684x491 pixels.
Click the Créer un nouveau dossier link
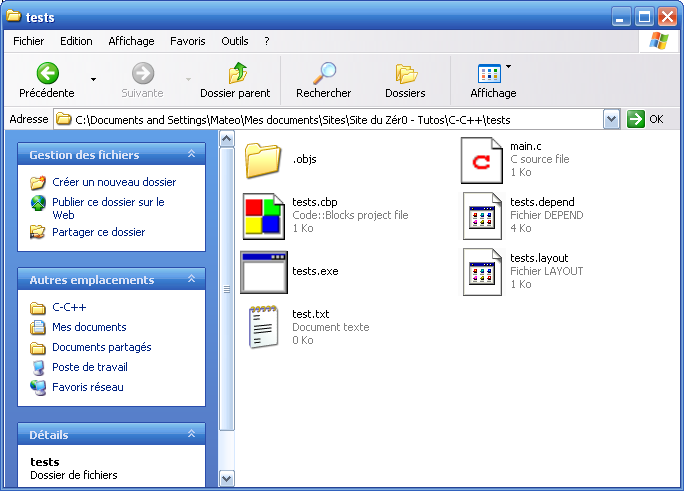[x=114, y=182]
